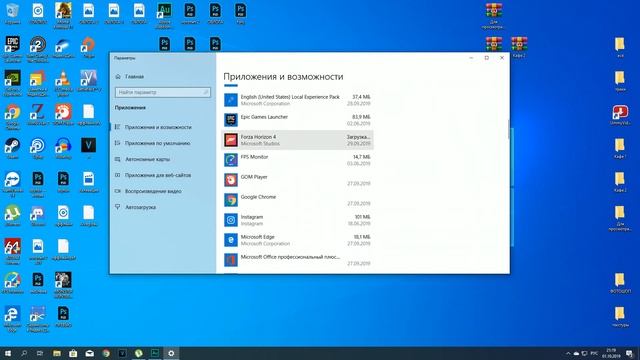Select the Microsoft Edge desktop shortcut
Screen dimensions: 640x360
coord(12,319)
